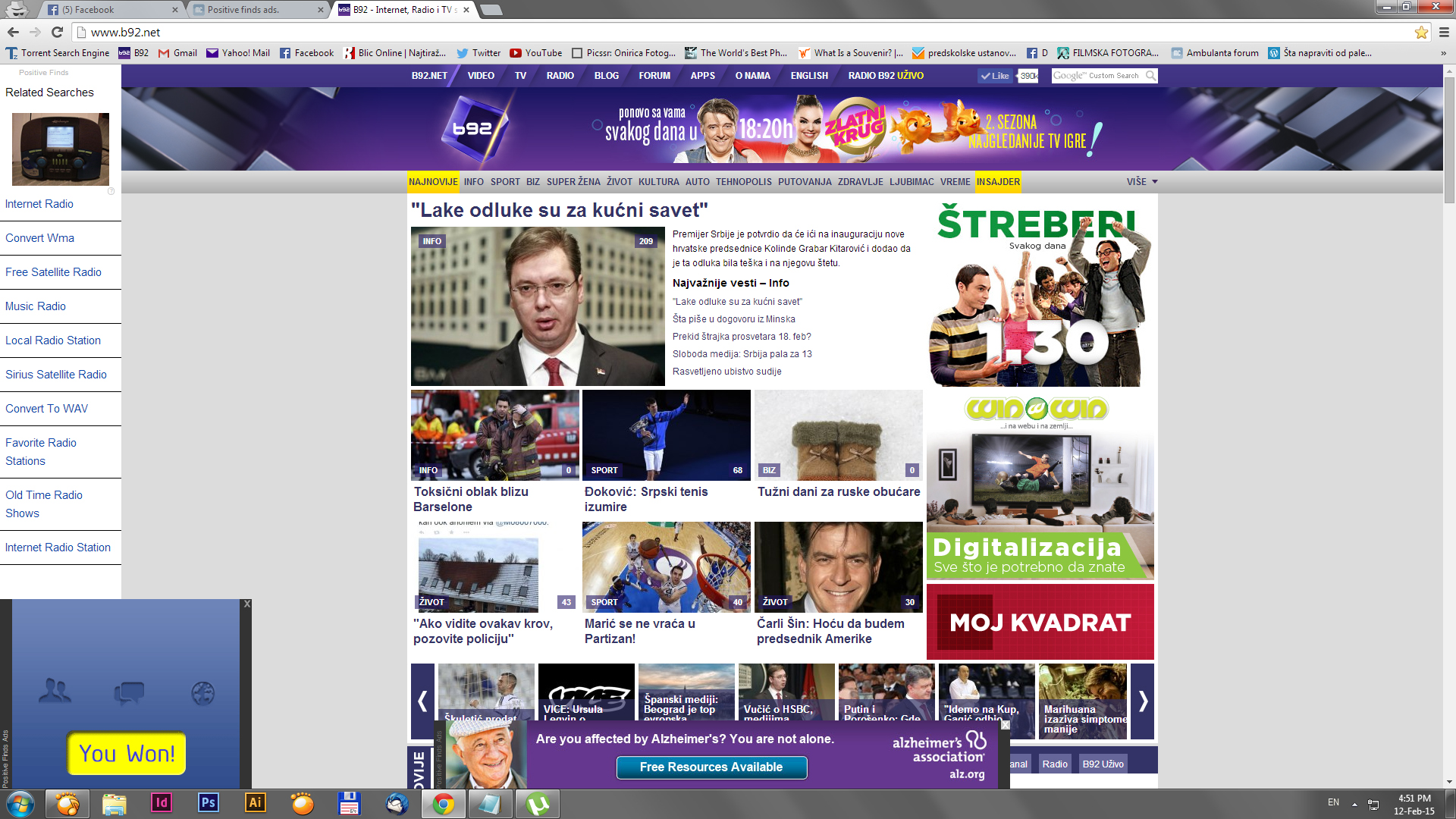Open the Thunderbird icon on the taskbar
Screen dimensions: 1456x819
397,804
